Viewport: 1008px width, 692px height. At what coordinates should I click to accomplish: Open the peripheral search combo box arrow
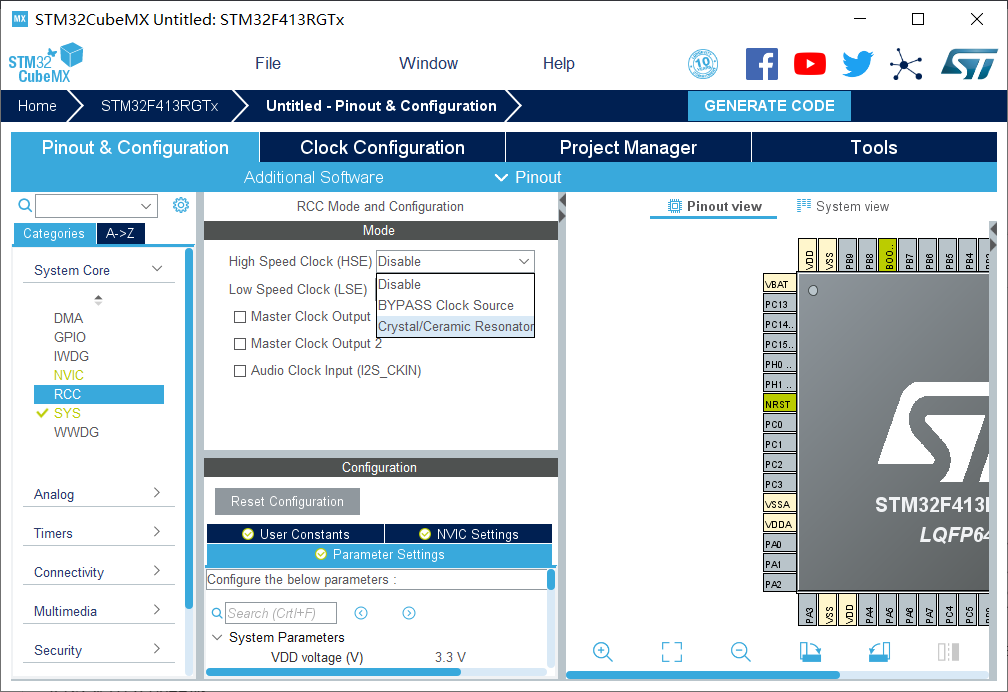point(147,206)
